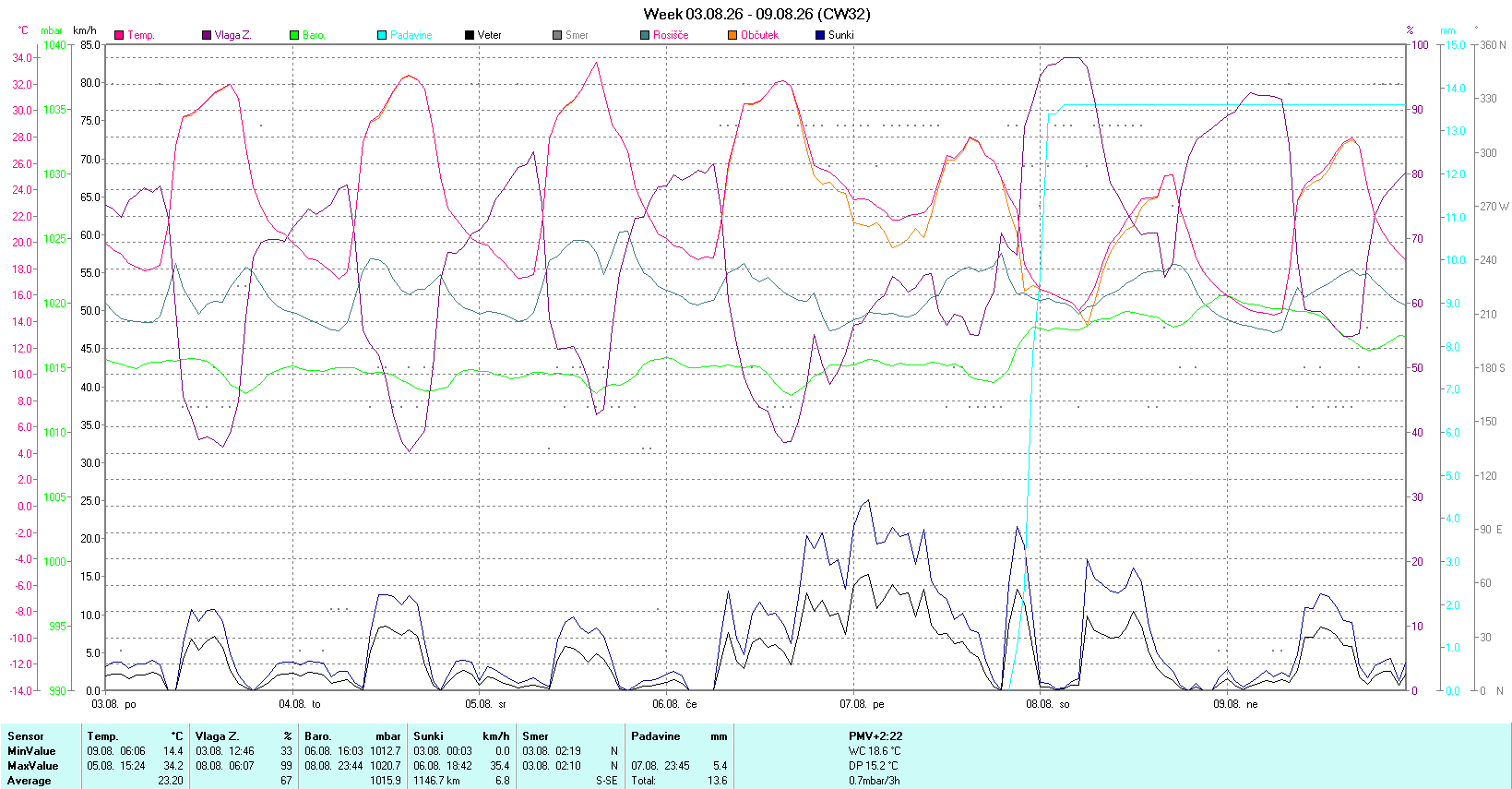
Task: Click the 'Občutek' label in the legend
Action: [x=760, y=35]
